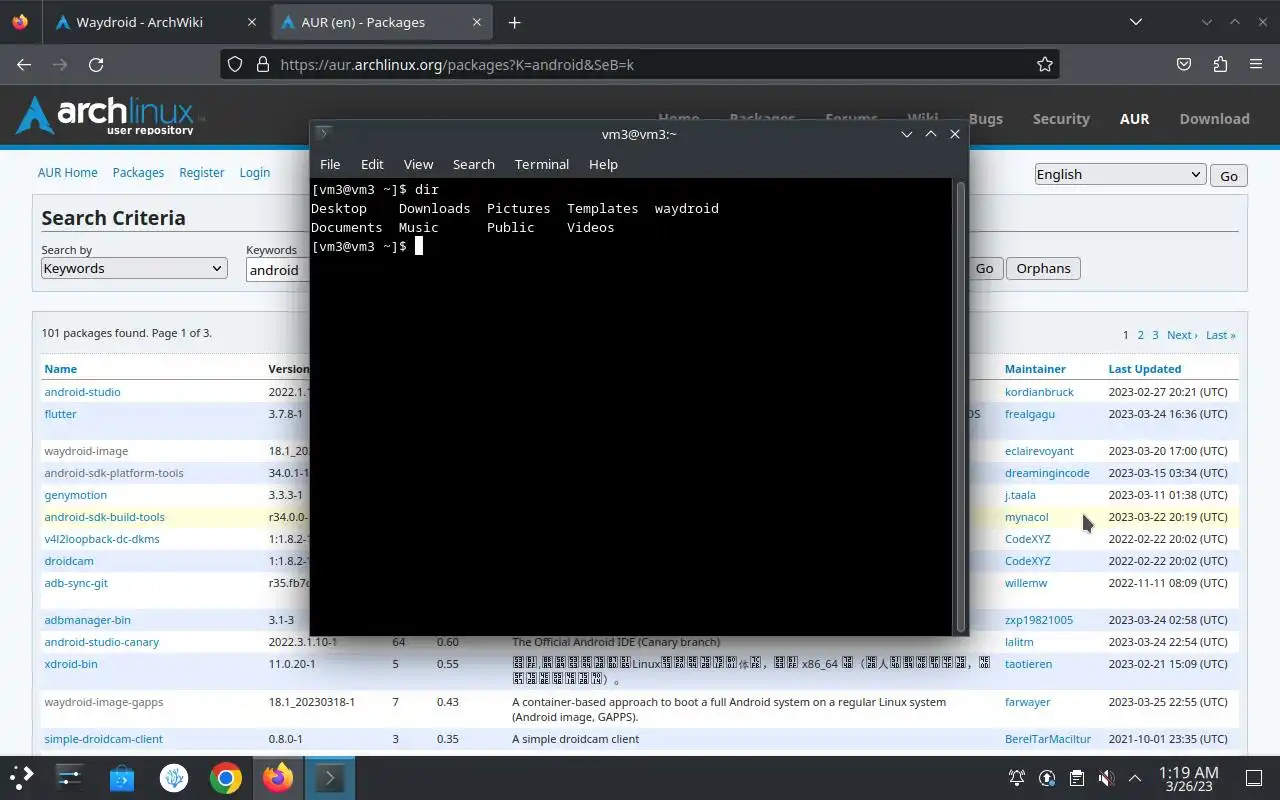The width and height of the screenshot is (1280, 800).
Task: Open the notifications bell in the tray
Action: point(1017,778)
